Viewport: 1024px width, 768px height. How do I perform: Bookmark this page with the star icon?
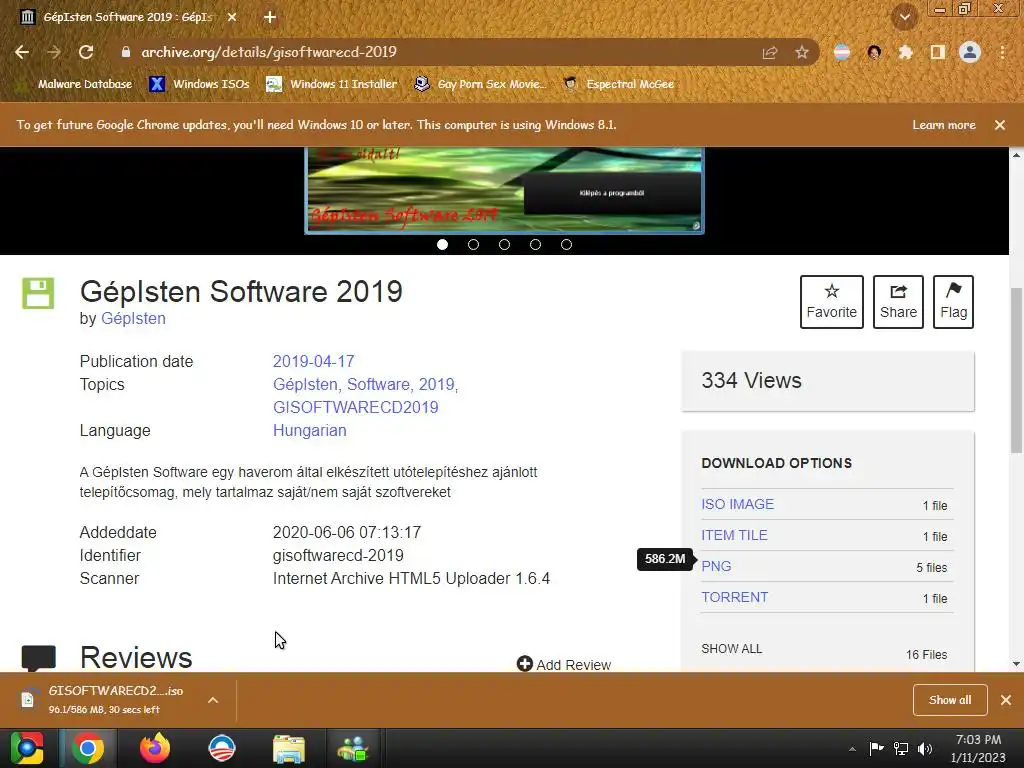tap(802, 52)
